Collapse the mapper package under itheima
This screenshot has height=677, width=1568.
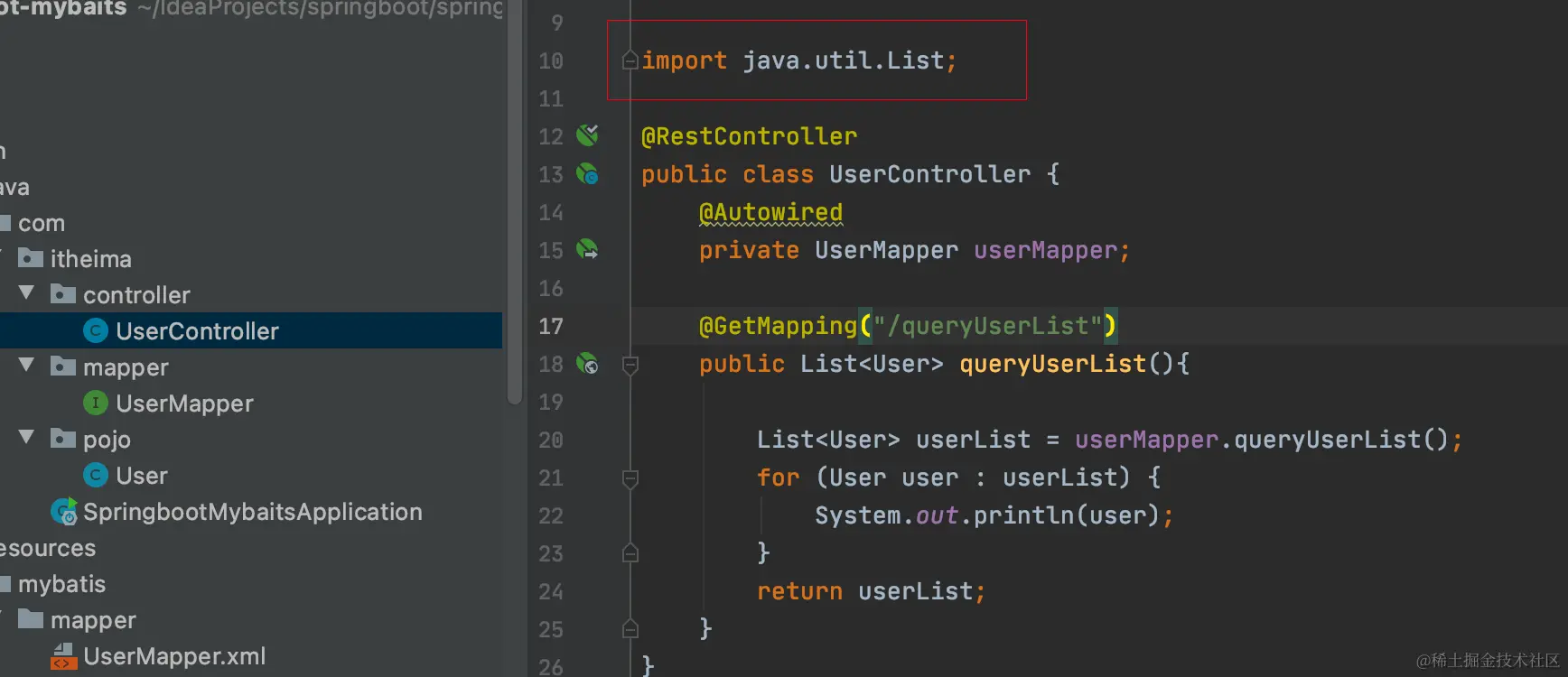[x=27, y=366]
